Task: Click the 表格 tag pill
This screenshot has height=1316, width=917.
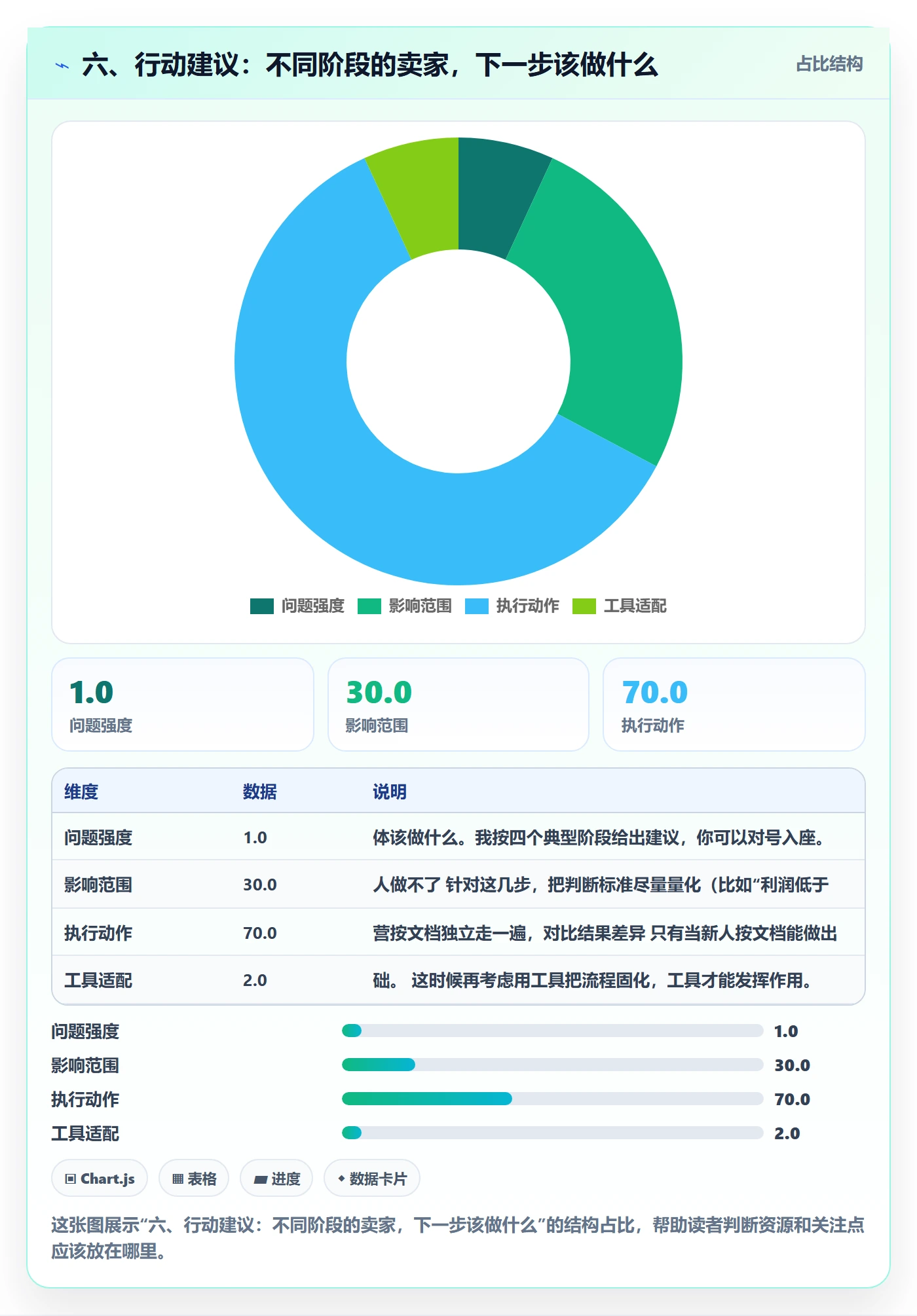Action: point(194,1179)
